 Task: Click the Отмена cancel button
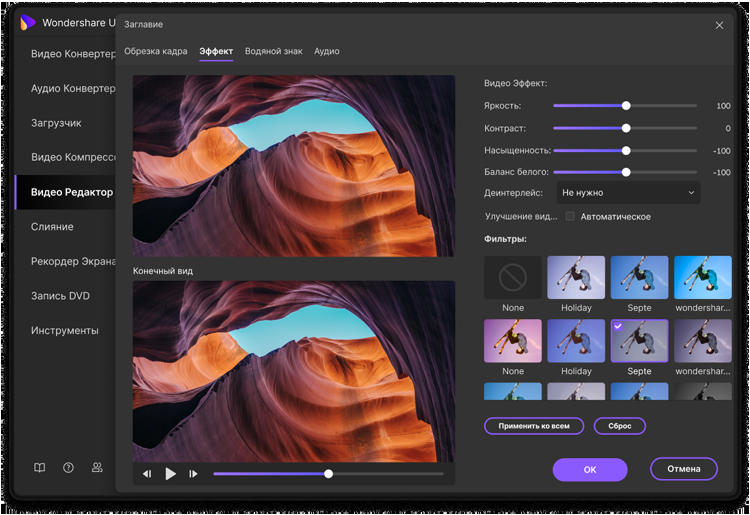[684, 469]
